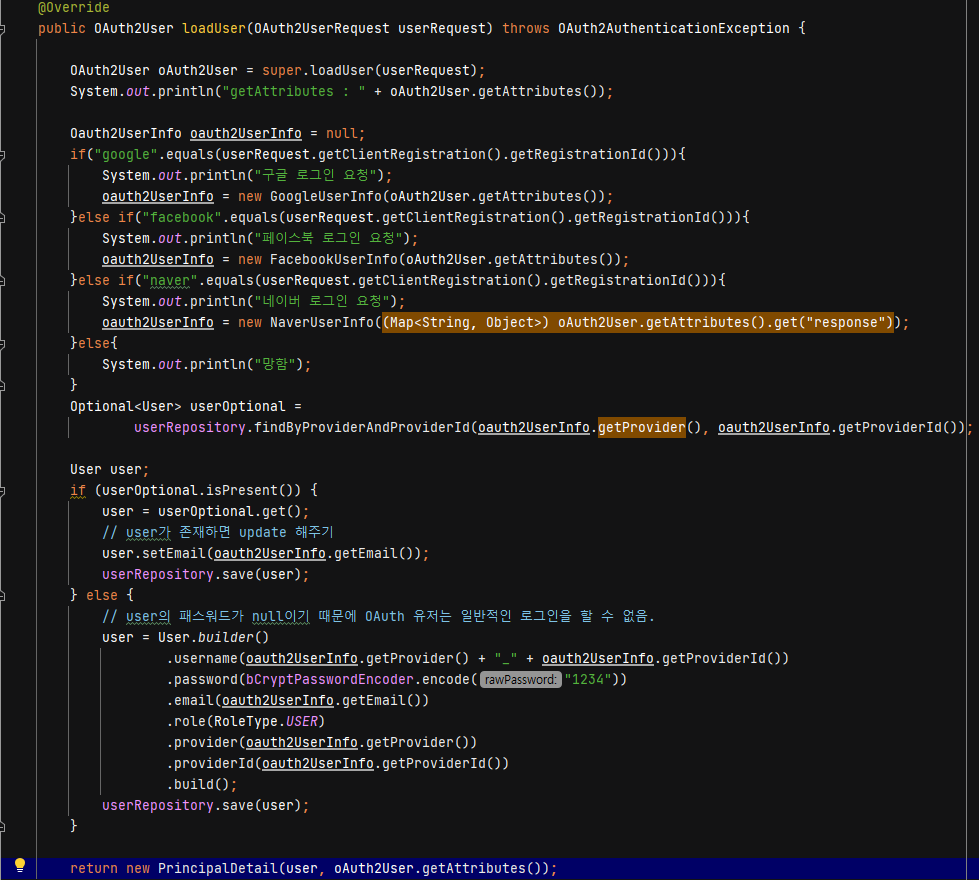Click the "naver" string literal
979x880 pixels.
pos(170,280)
